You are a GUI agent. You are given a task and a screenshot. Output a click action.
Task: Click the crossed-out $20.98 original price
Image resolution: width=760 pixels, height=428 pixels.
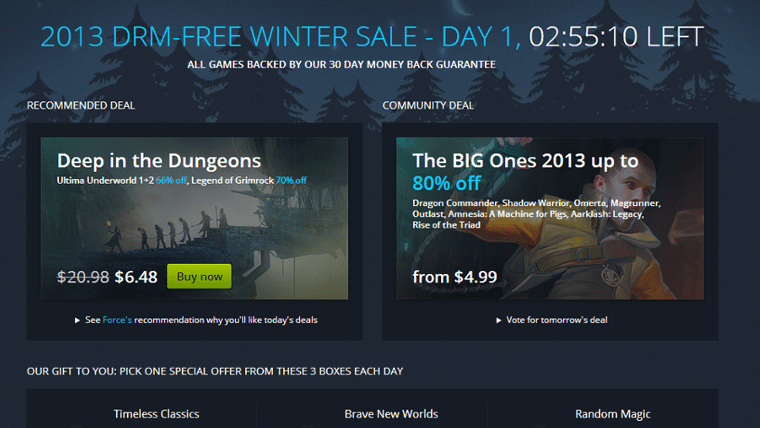tap(83, 277)
